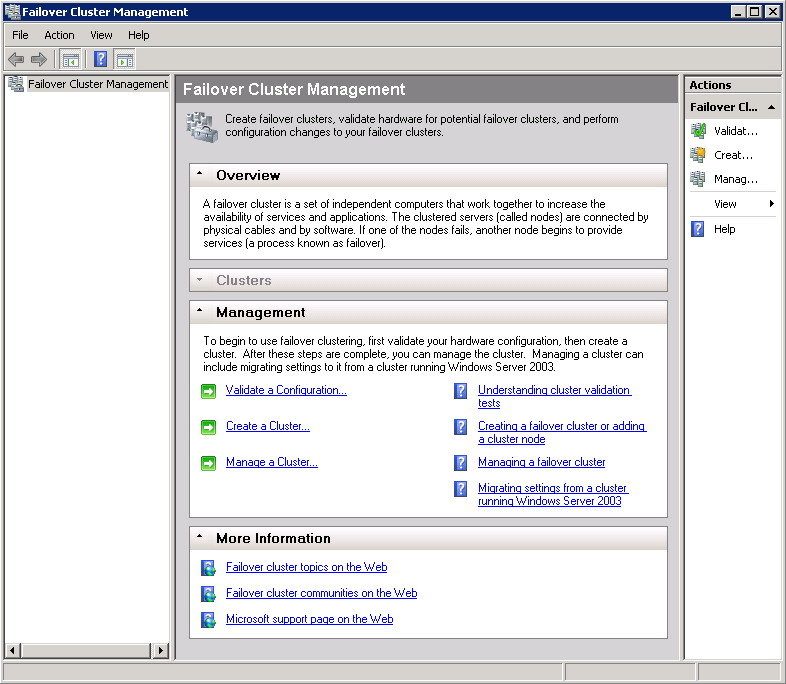The width and height of the screenshot is (786, 684).
Task: Click the tree pane horizontal scrollbar track
Action: [x=86, y=651]
